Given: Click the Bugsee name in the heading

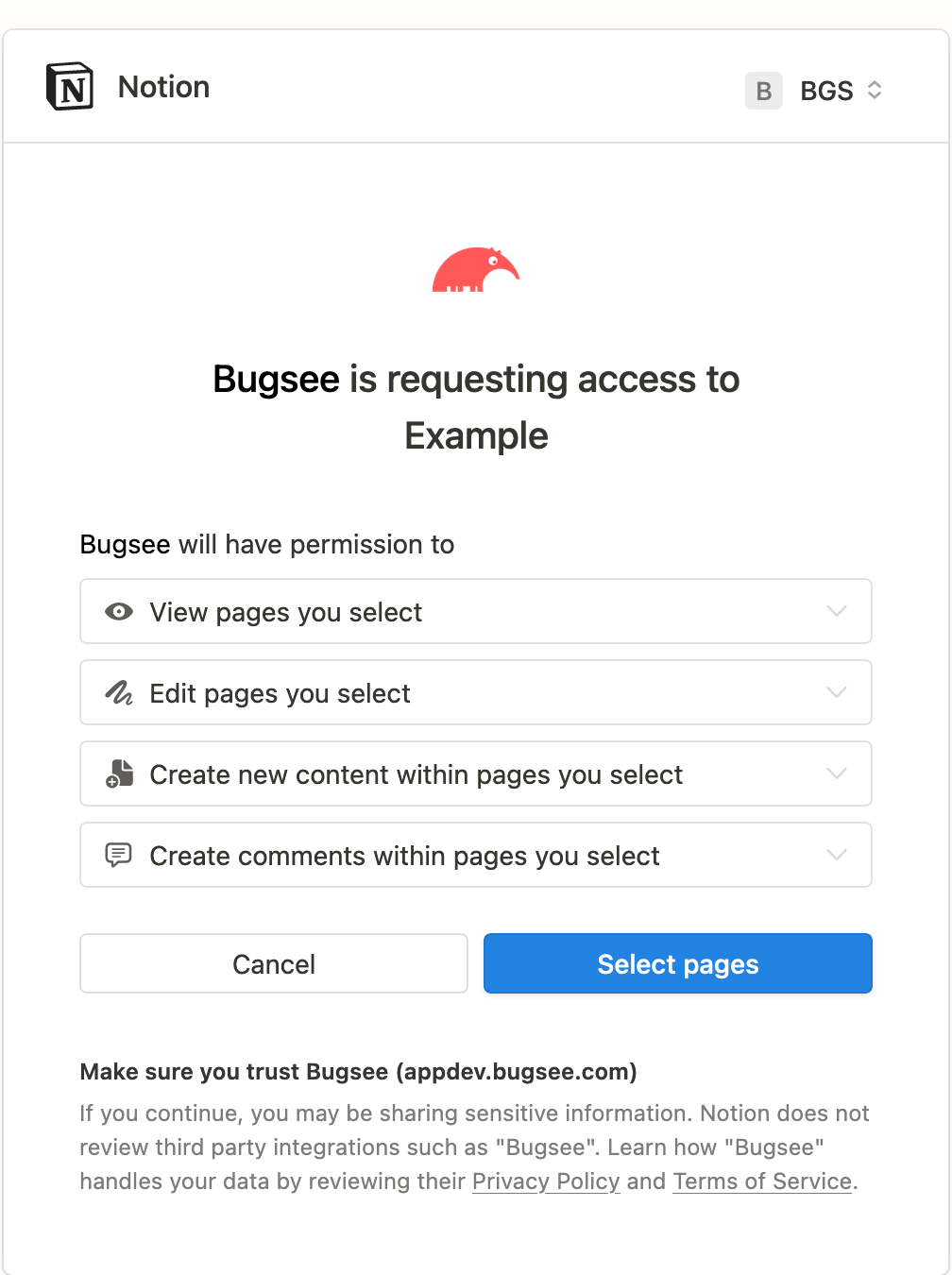Looking at the screenshot, I should (x=276, y=380).
